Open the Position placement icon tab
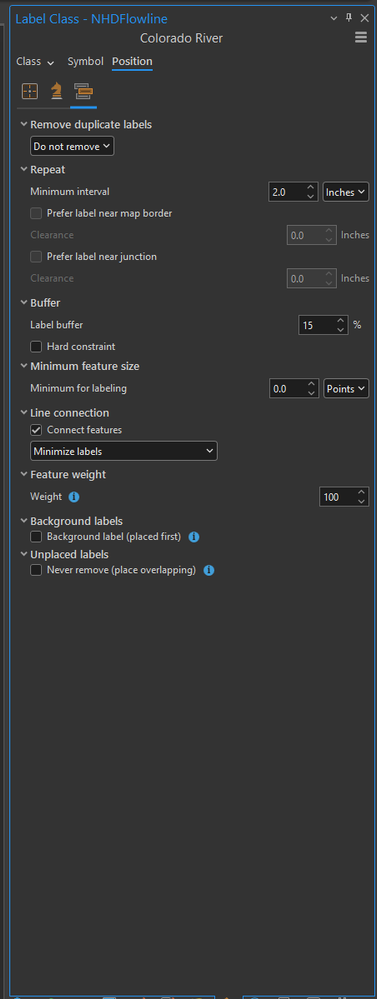 (x=30, y=92)
